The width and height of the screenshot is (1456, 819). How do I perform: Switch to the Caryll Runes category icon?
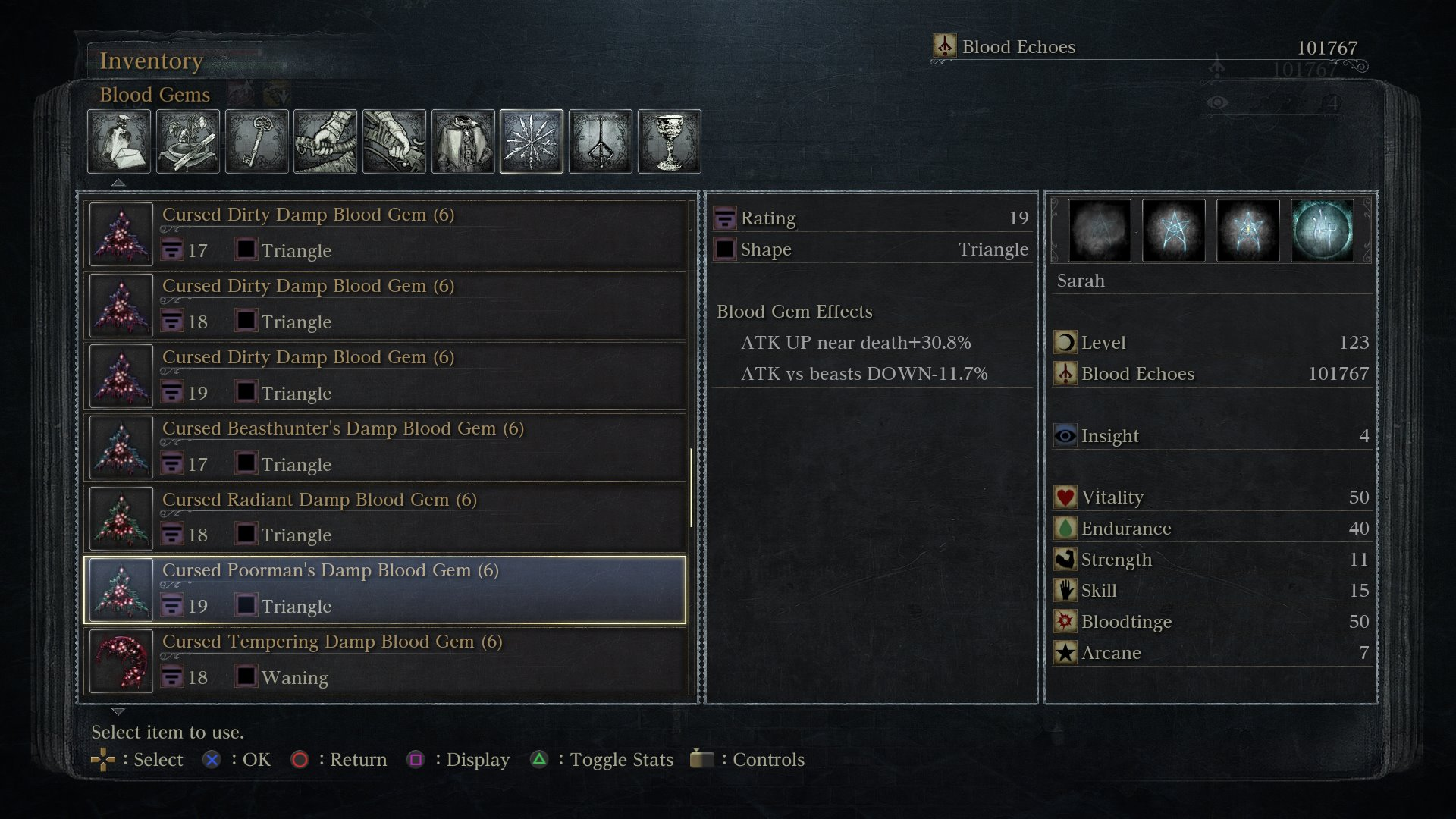601,142
